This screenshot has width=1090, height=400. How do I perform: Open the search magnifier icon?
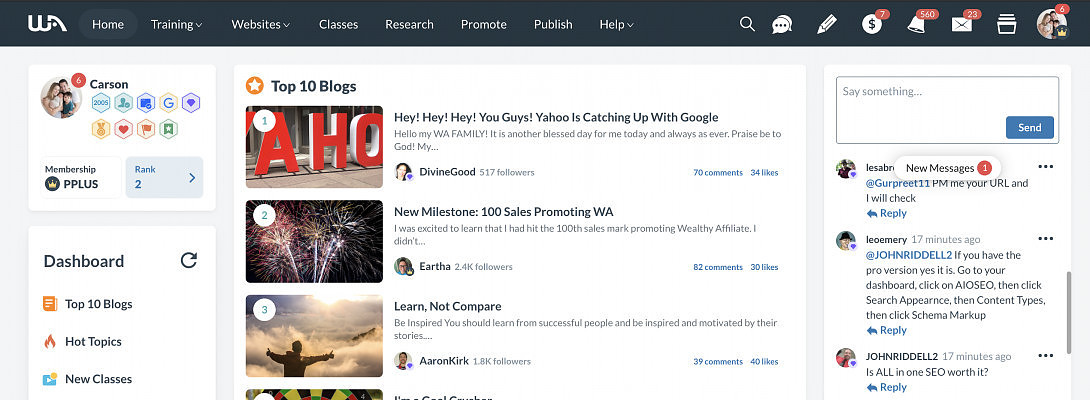pos(747,24)
